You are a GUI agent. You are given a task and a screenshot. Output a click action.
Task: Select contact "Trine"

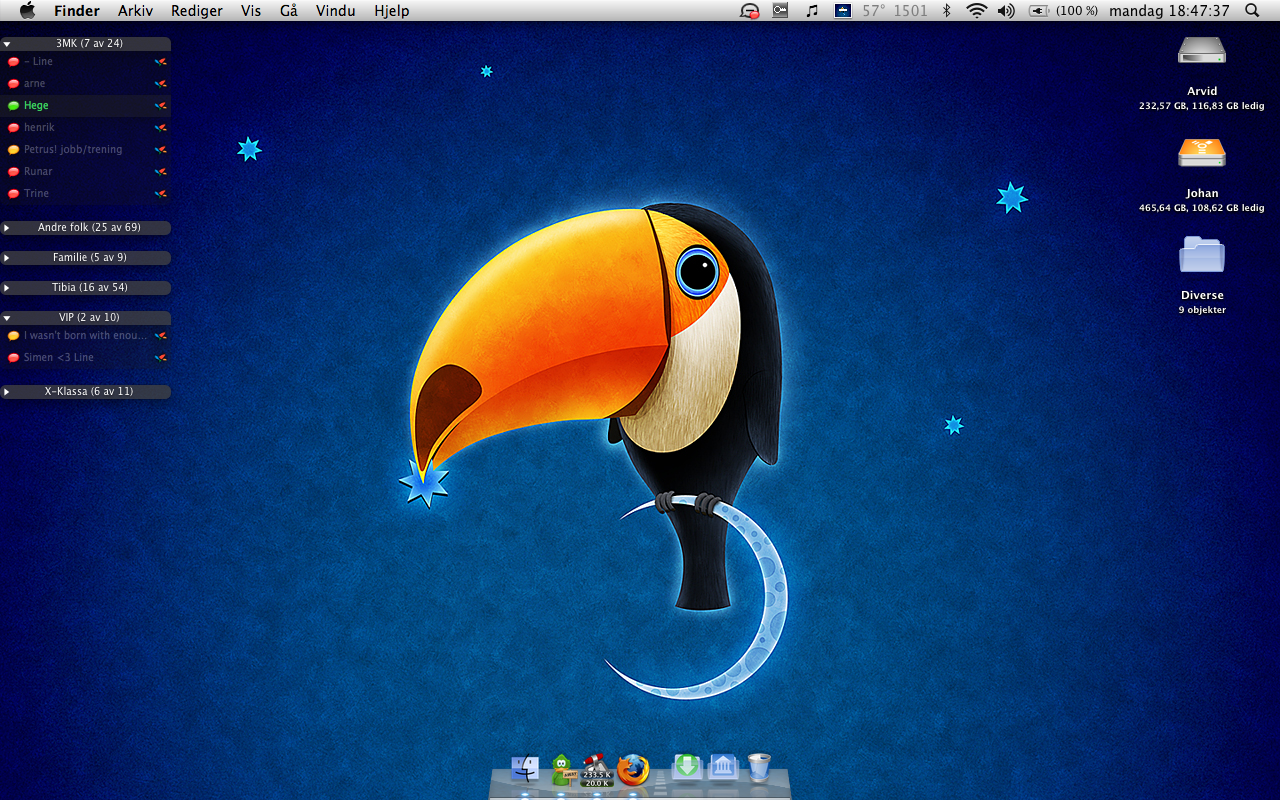coord(85,193)
